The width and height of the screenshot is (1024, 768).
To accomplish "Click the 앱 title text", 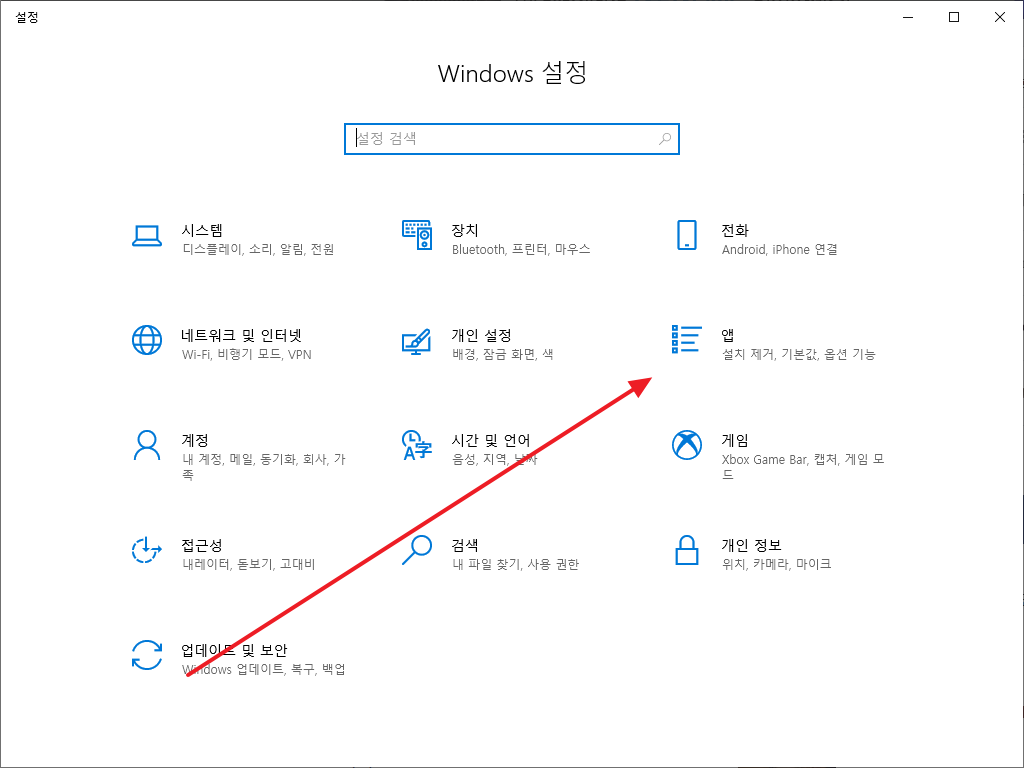I will (x=728, y=335).
